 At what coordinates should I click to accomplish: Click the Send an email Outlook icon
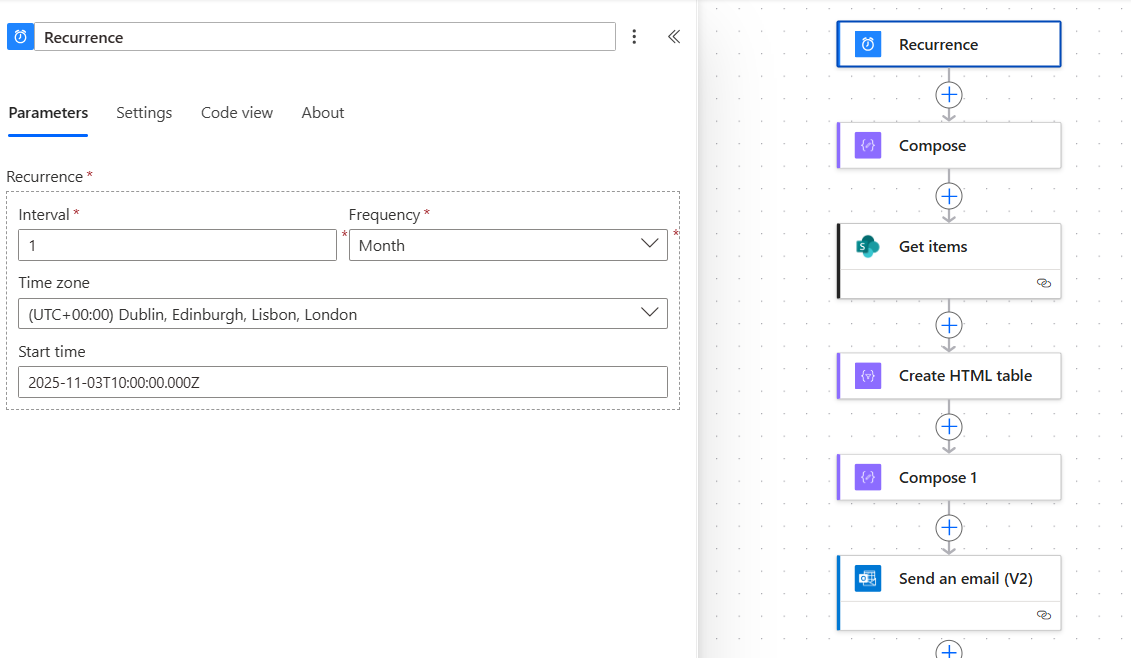click(868, 578)
